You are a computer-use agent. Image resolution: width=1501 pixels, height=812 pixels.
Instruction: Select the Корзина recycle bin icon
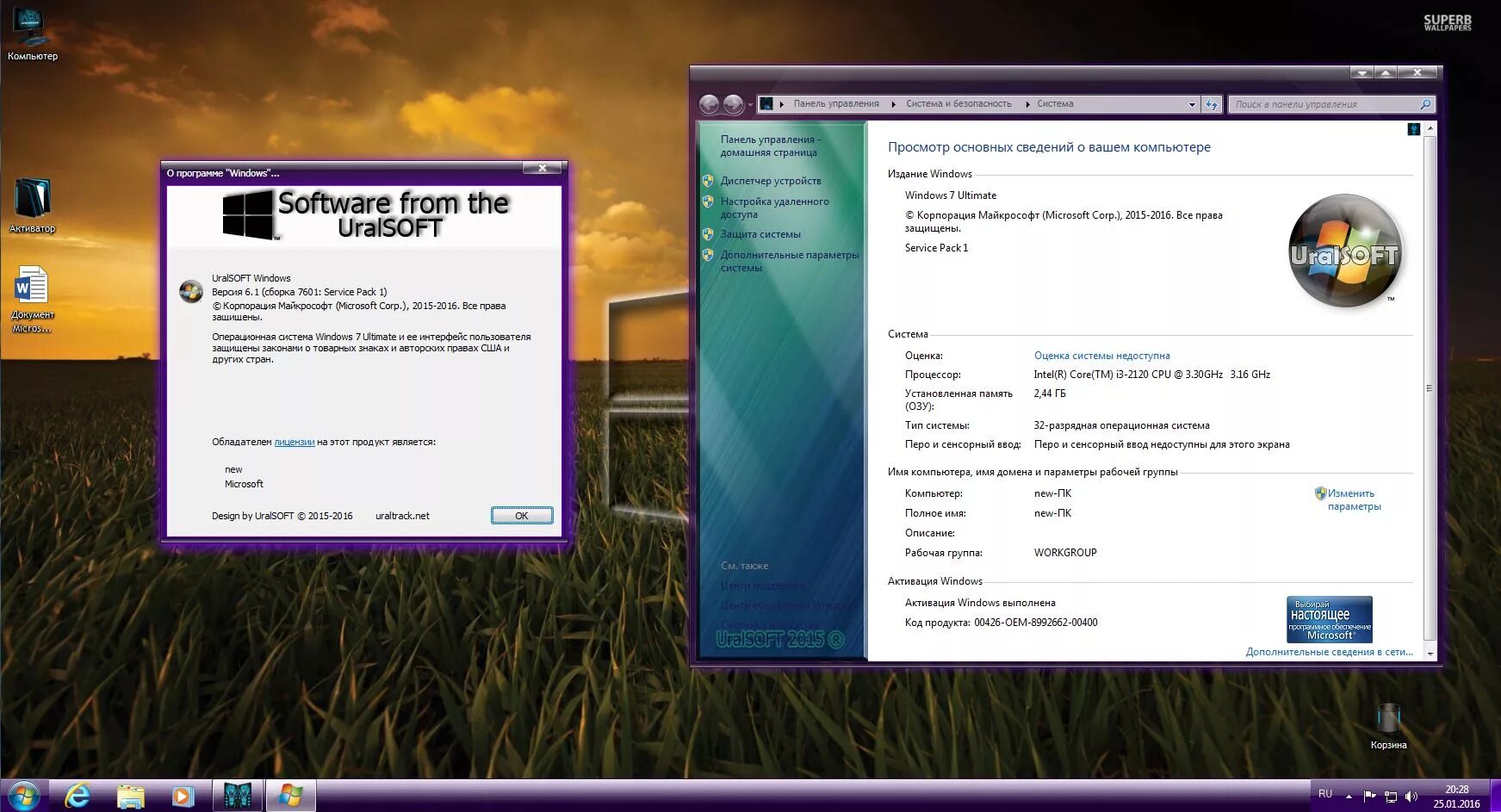[1388, 725]
